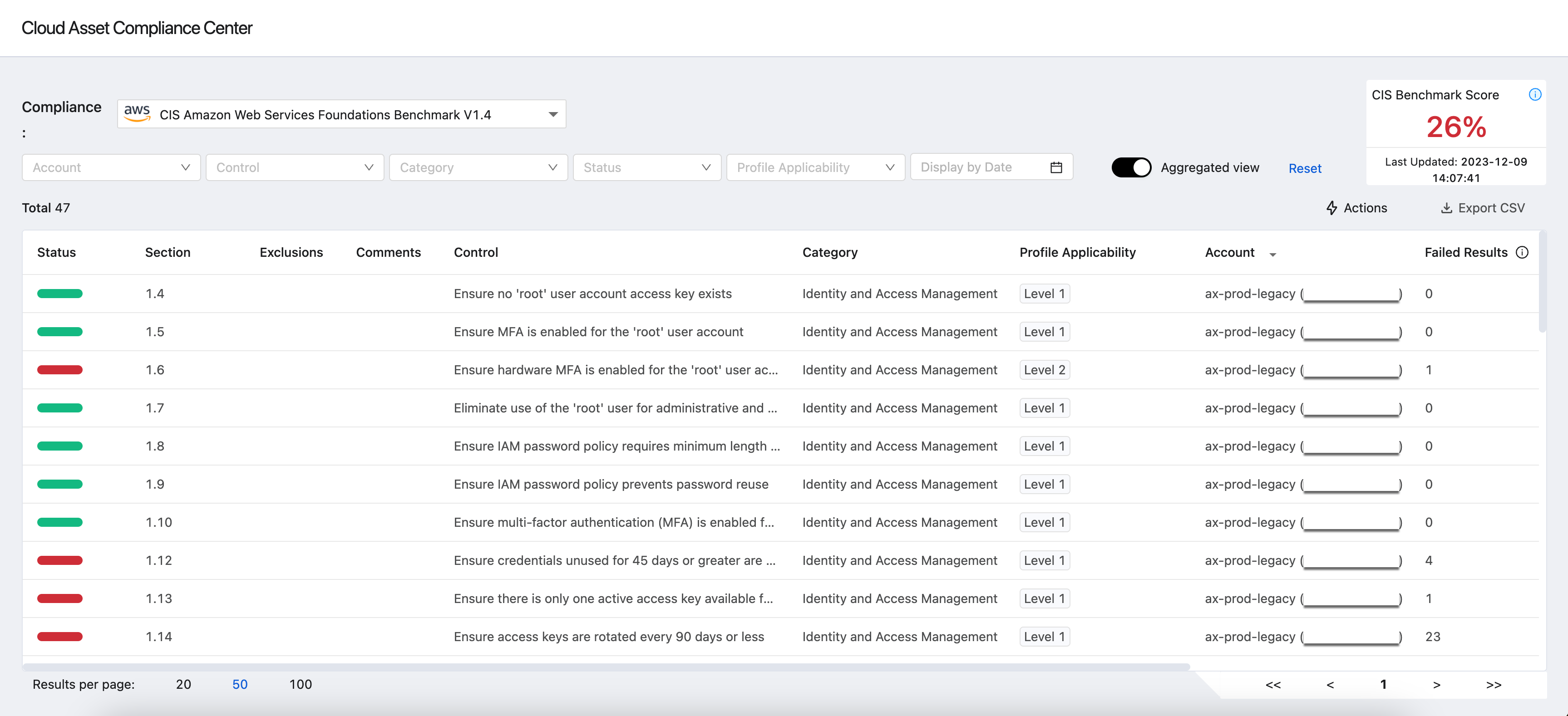The image size is (1568, 716).
Task: Click the next page > button
Action: pos(1436,684)
